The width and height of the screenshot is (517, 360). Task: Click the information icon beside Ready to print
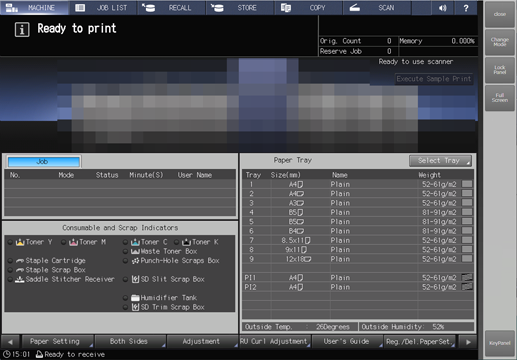click(x=22, y=30)
